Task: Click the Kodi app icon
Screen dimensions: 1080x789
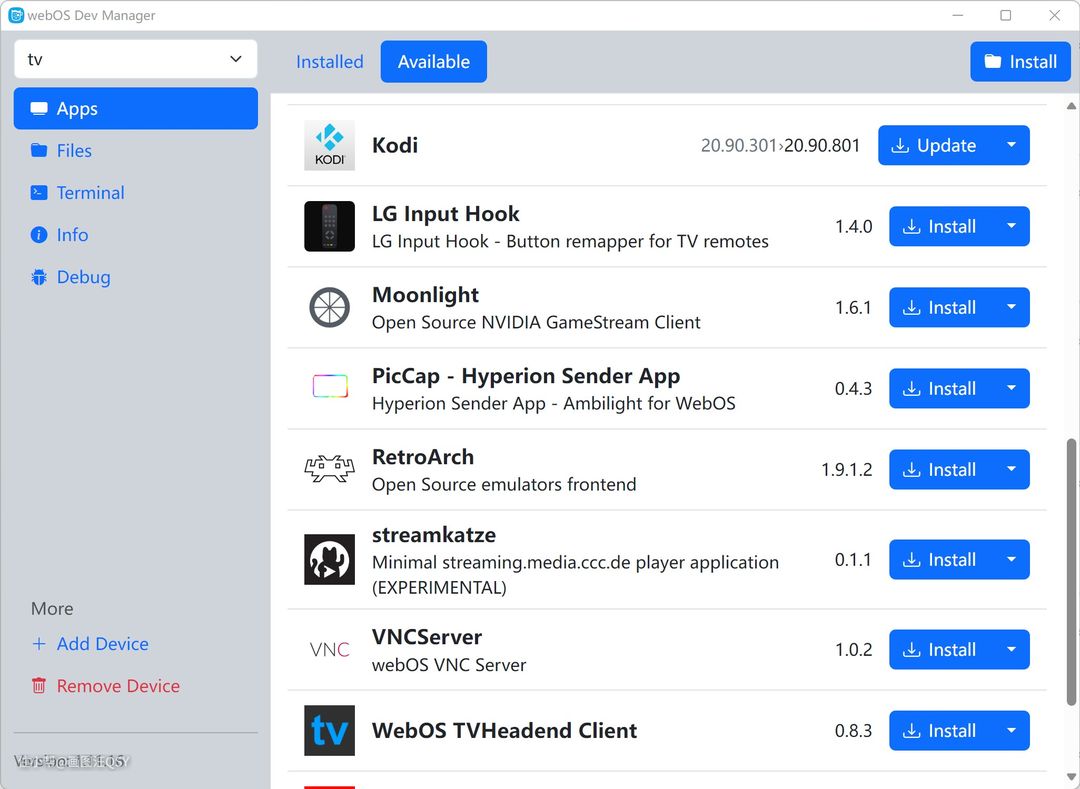Action: [x=329, y=145]
